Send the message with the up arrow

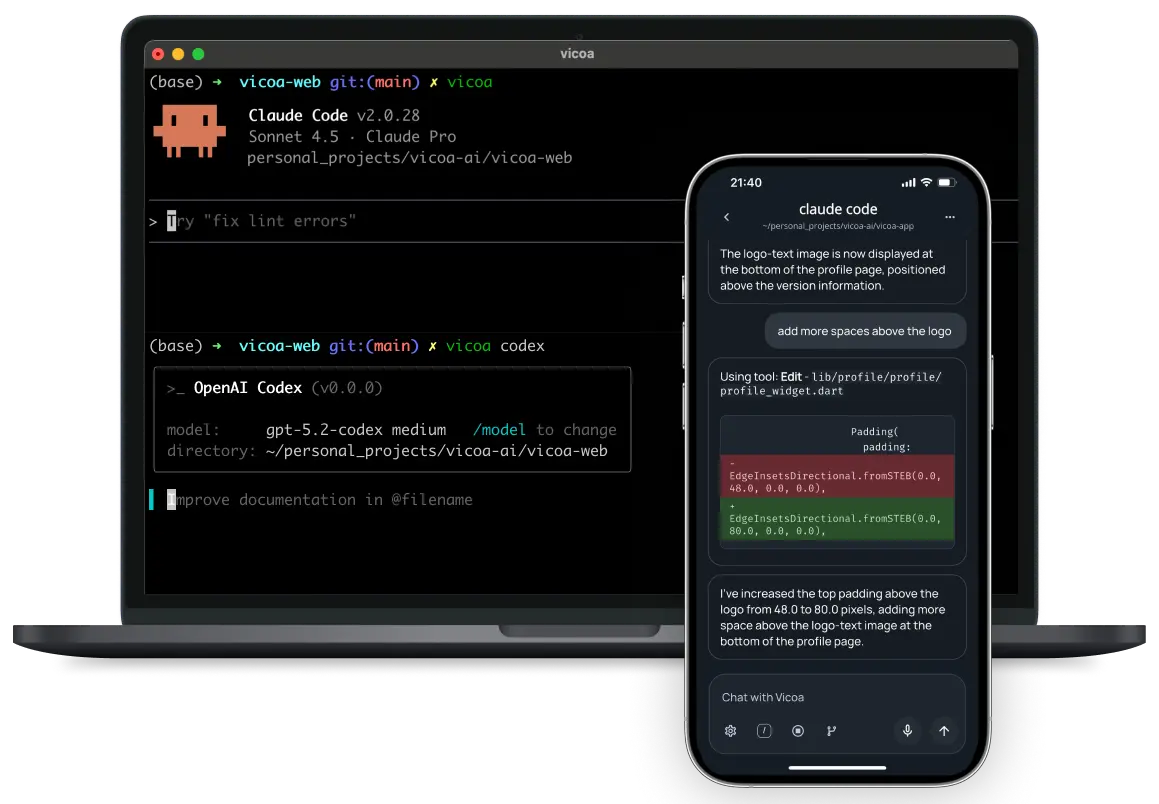[944, 730]
